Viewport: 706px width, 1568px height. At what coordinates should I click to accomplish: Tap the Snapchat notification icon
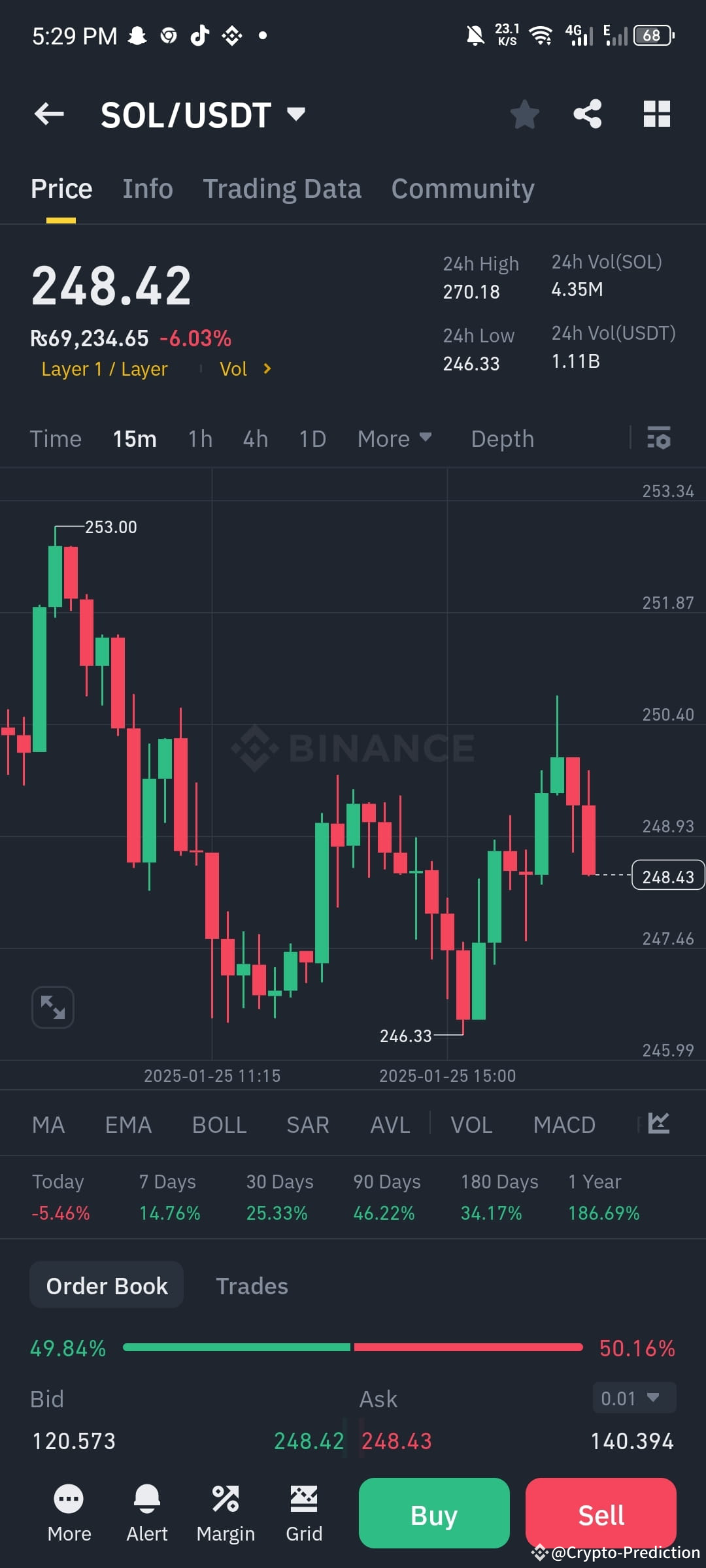coord(137,35)
